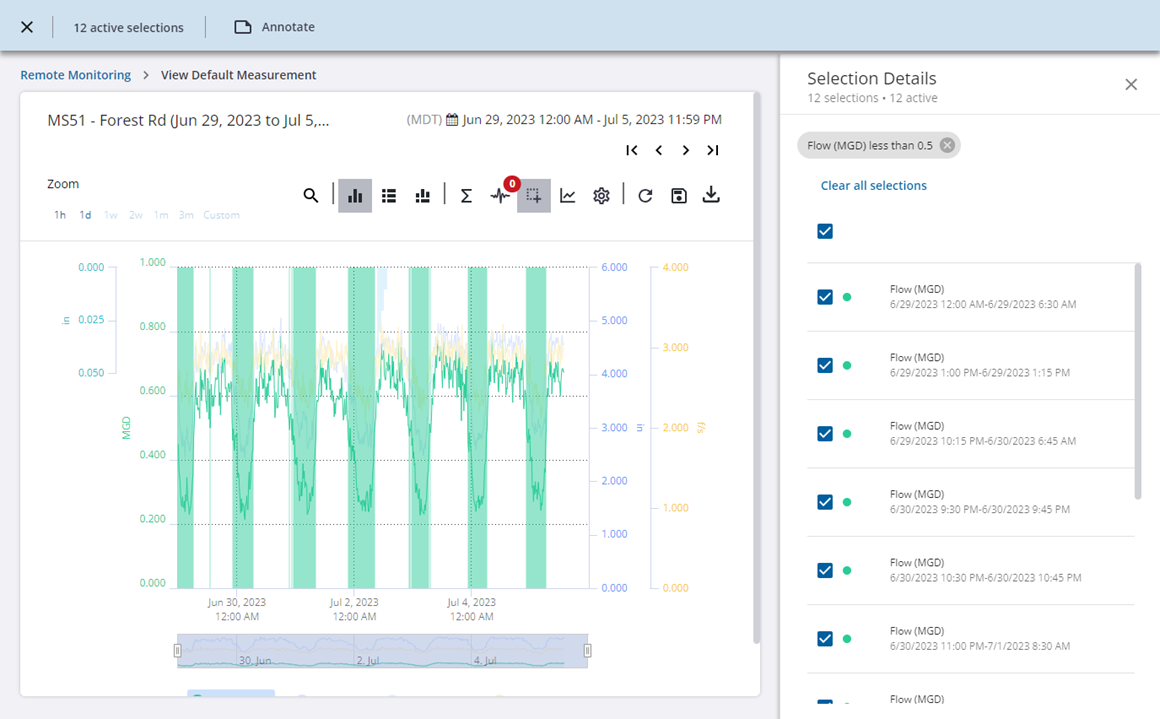Open chart settings gear icon

click(x=601, y=196)
